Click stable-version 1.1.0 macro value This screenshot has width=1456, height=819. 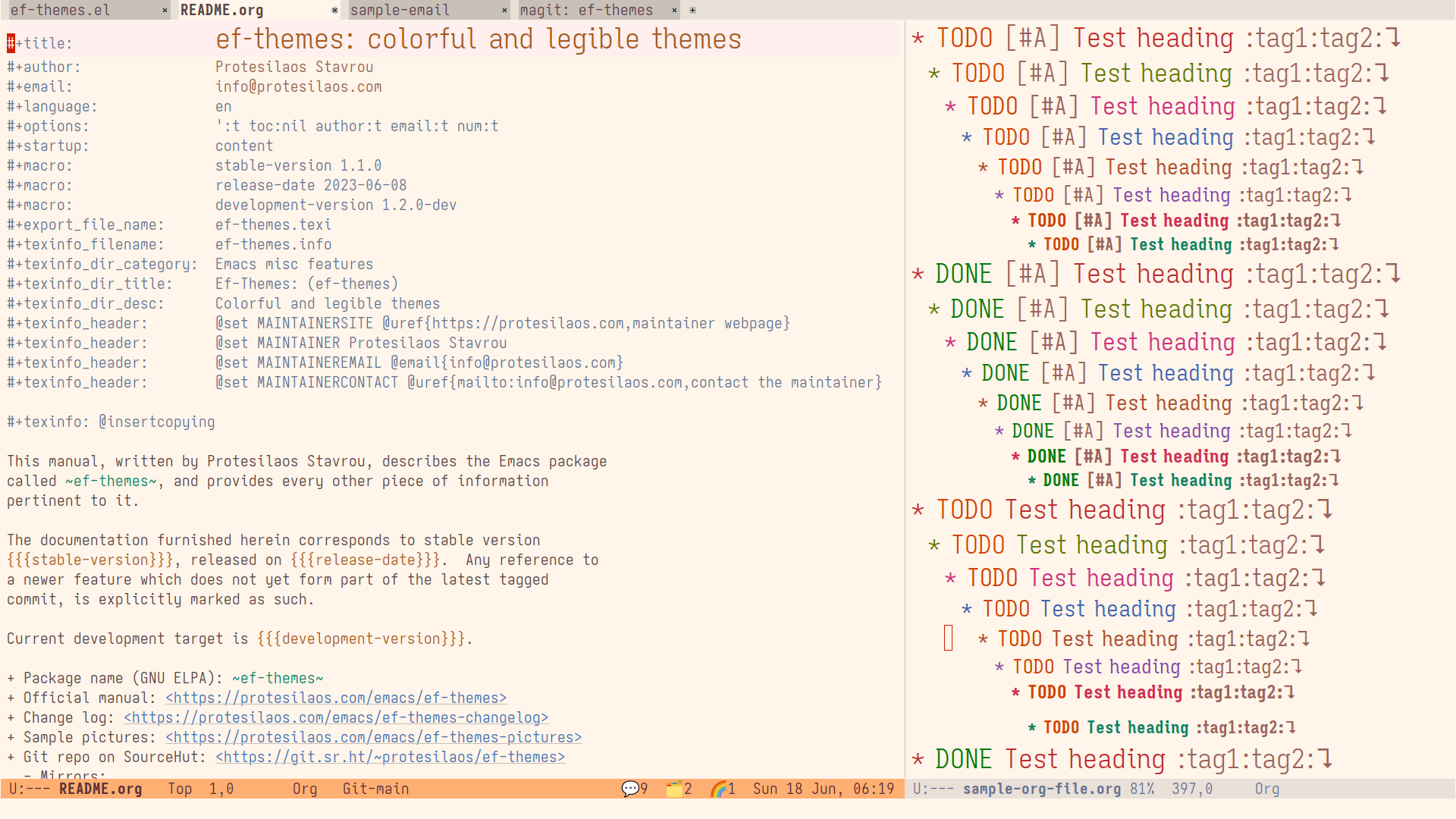click(x=299, y=165)
